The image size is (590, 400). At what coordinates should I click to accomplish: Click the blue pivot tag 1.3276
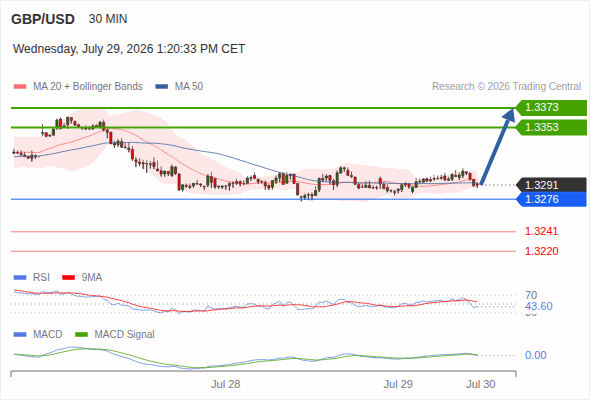551,199
